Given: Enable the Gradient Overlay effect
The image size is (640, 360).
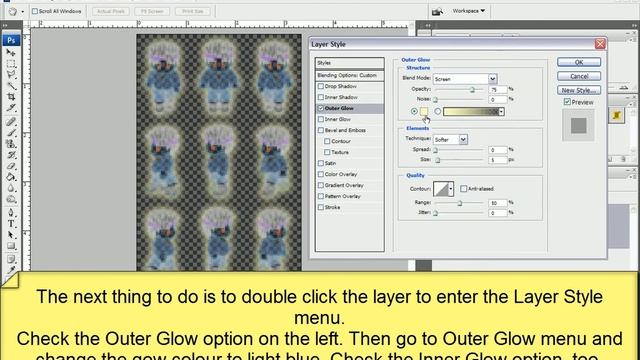Looking at the screenshot, I should (x=321, y=185).
